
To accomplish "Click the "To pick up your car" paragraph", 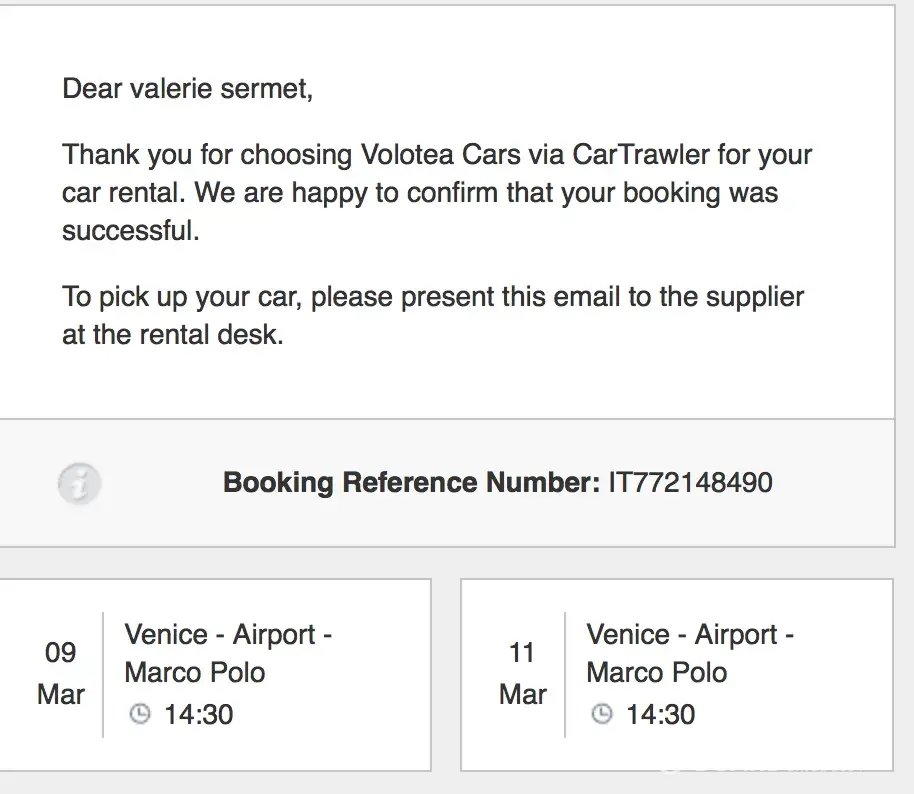I will pyautogui.click(x=433, y=297).
